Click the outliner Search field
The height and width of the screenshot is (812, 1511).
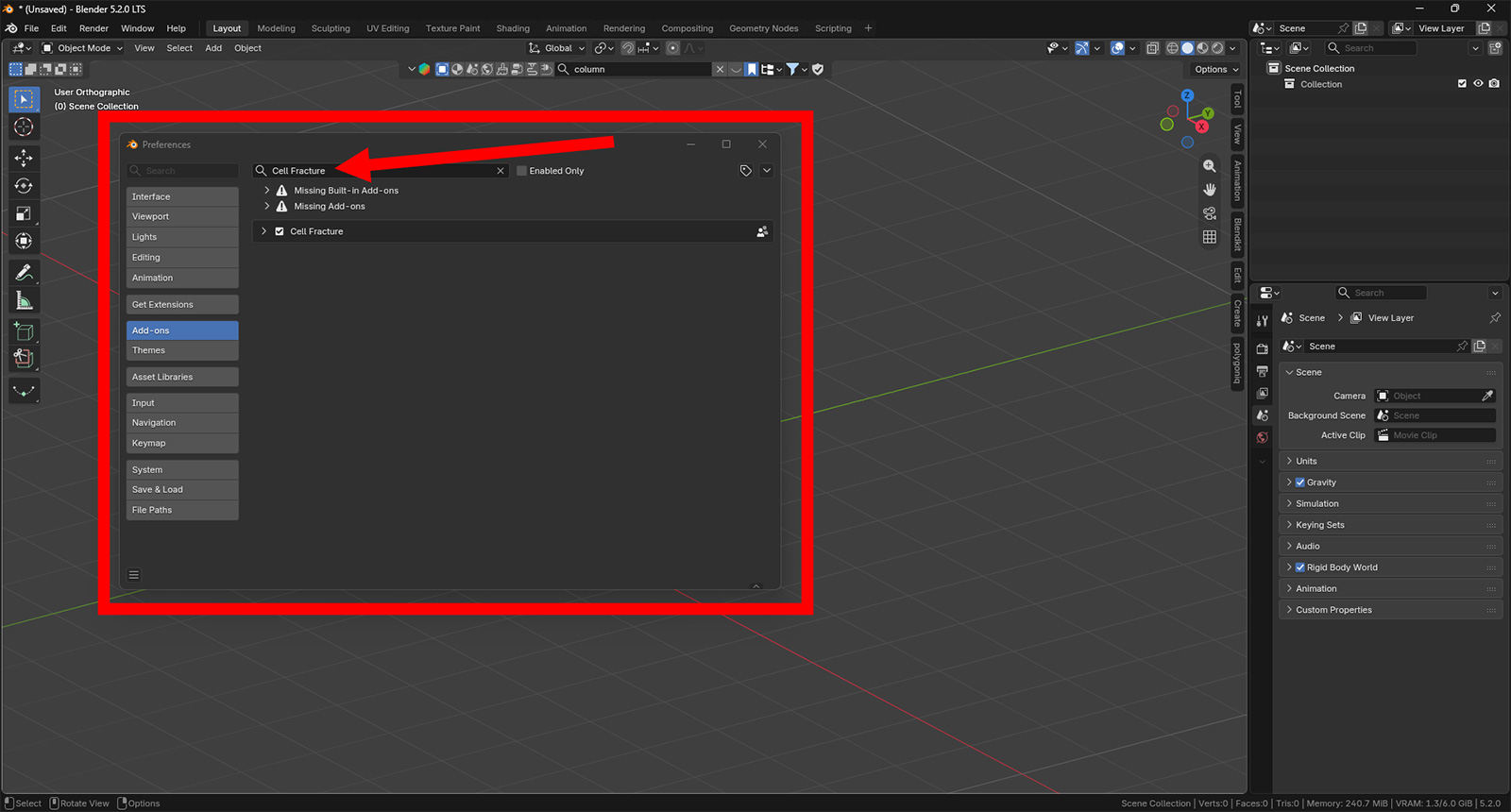pyautogui.click(x=1371, y=48)
